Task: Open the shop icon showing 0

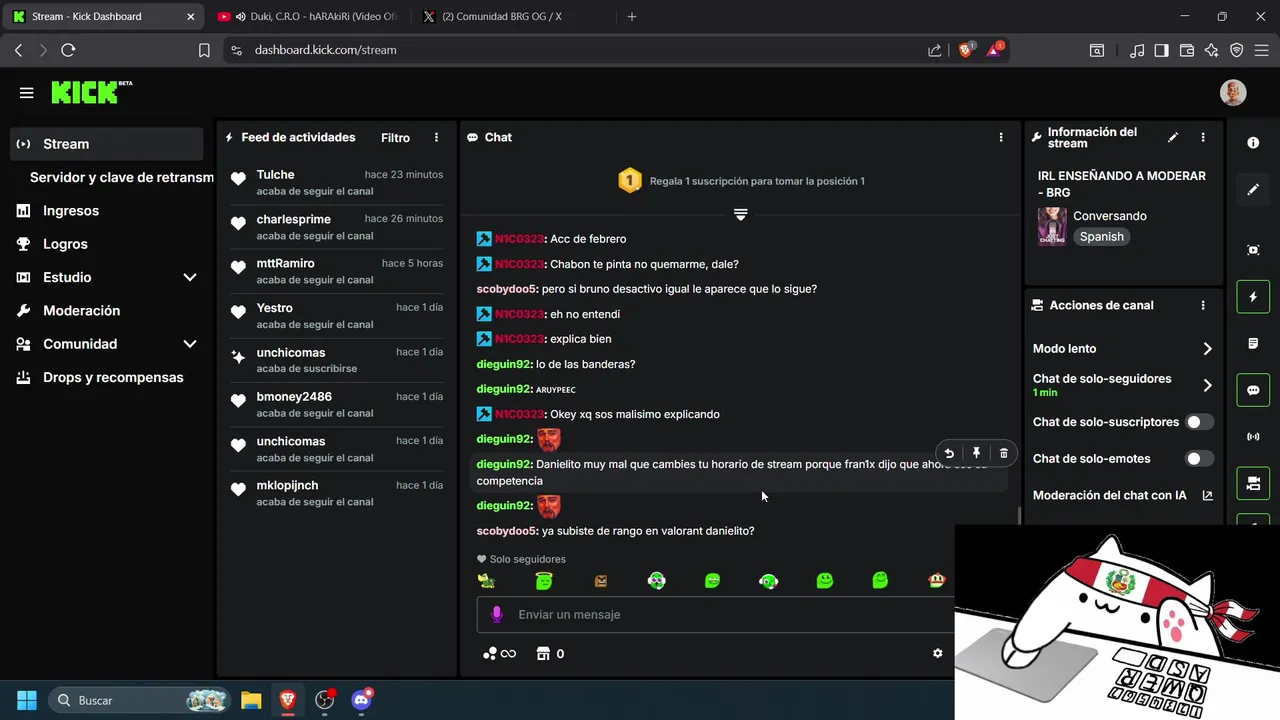Action: 550,654
